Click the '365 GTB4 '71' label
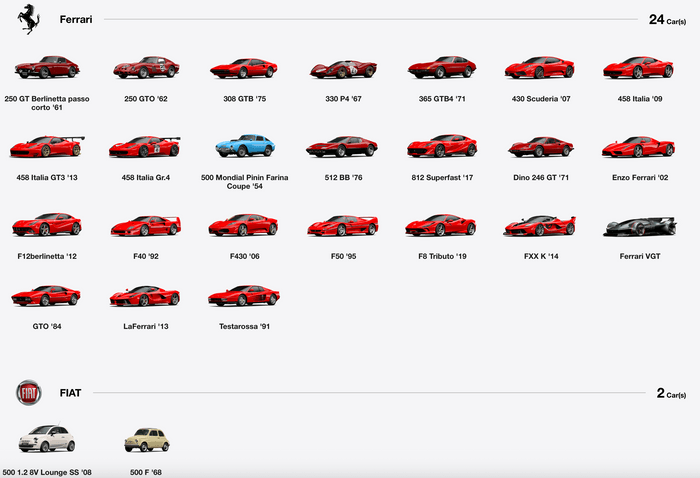 coord(442,99)
